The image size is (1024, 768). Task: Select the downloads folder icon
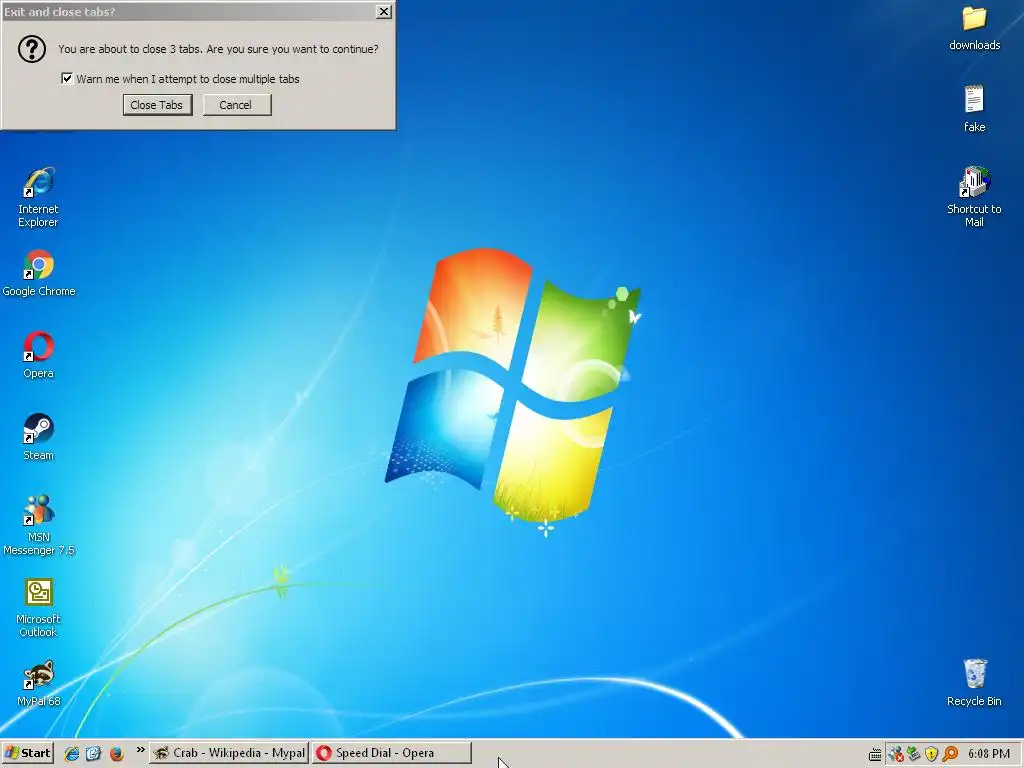coord(974,27)
